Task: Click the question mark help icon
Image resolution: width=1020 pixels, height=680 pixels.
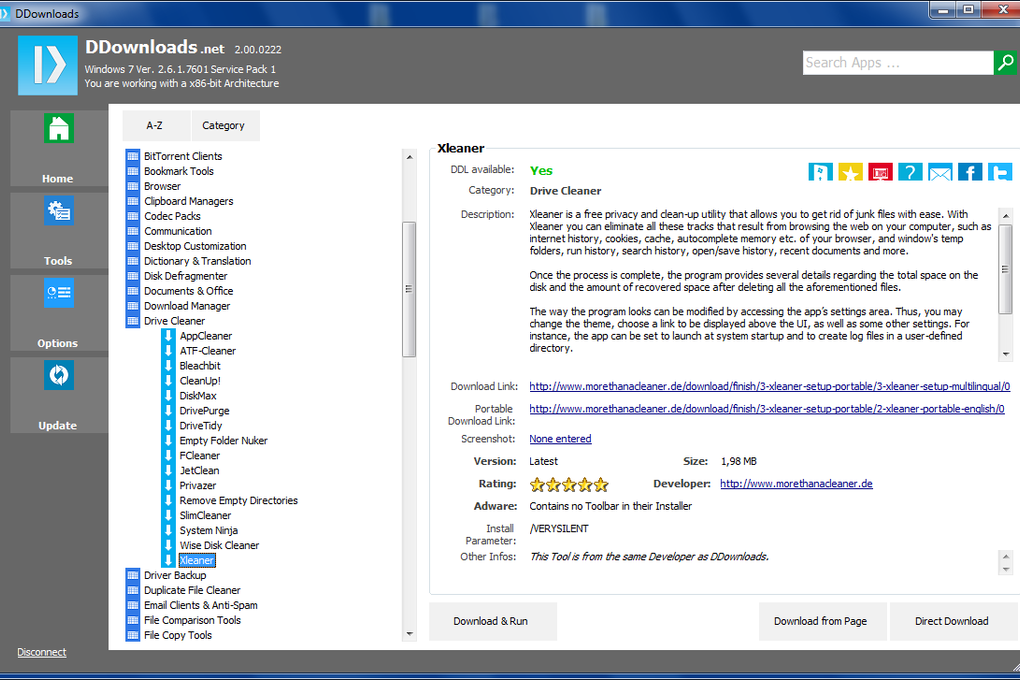Action: tap(910, 172)
